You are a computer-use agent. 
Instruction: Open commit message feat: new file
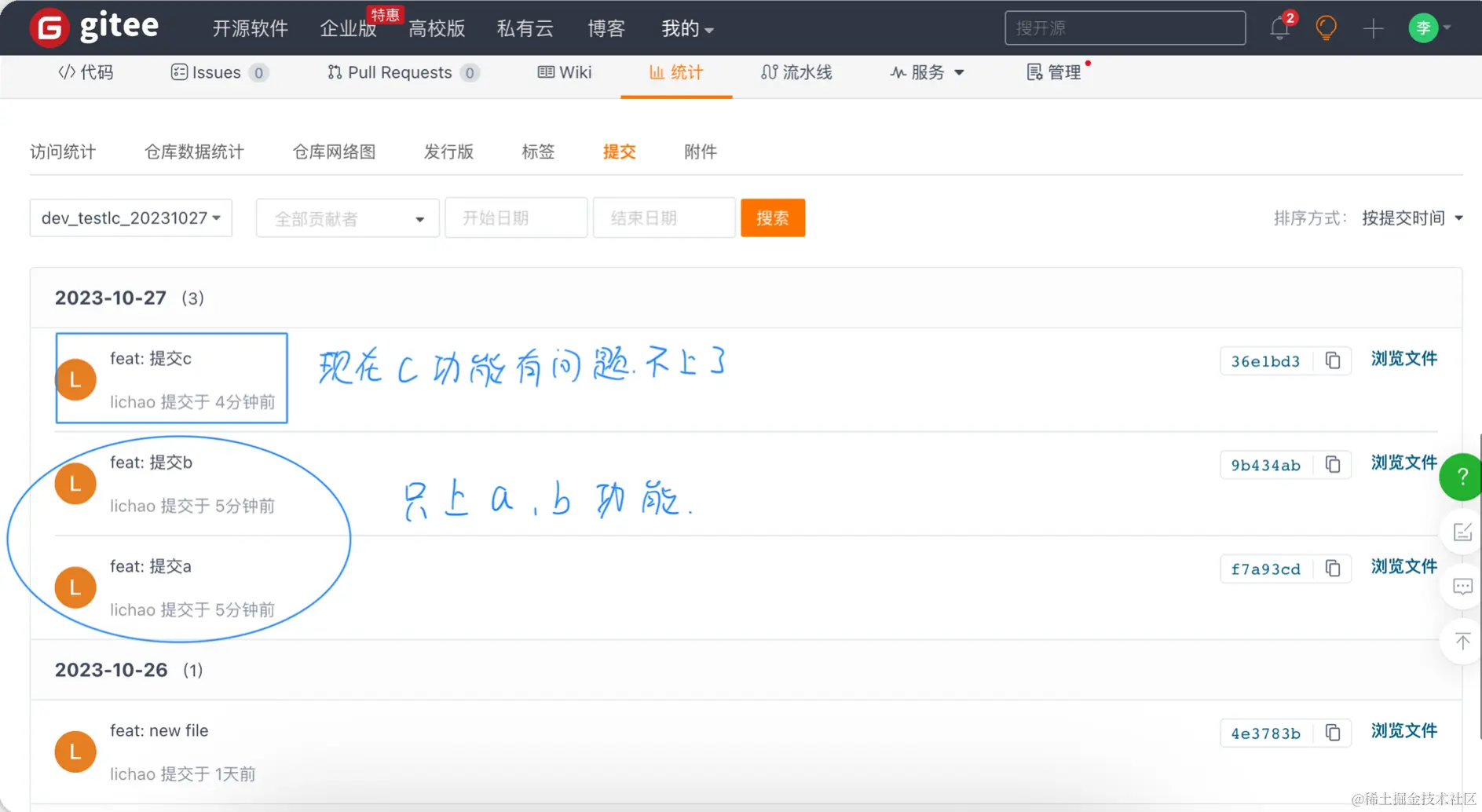[x=159, y=730]
